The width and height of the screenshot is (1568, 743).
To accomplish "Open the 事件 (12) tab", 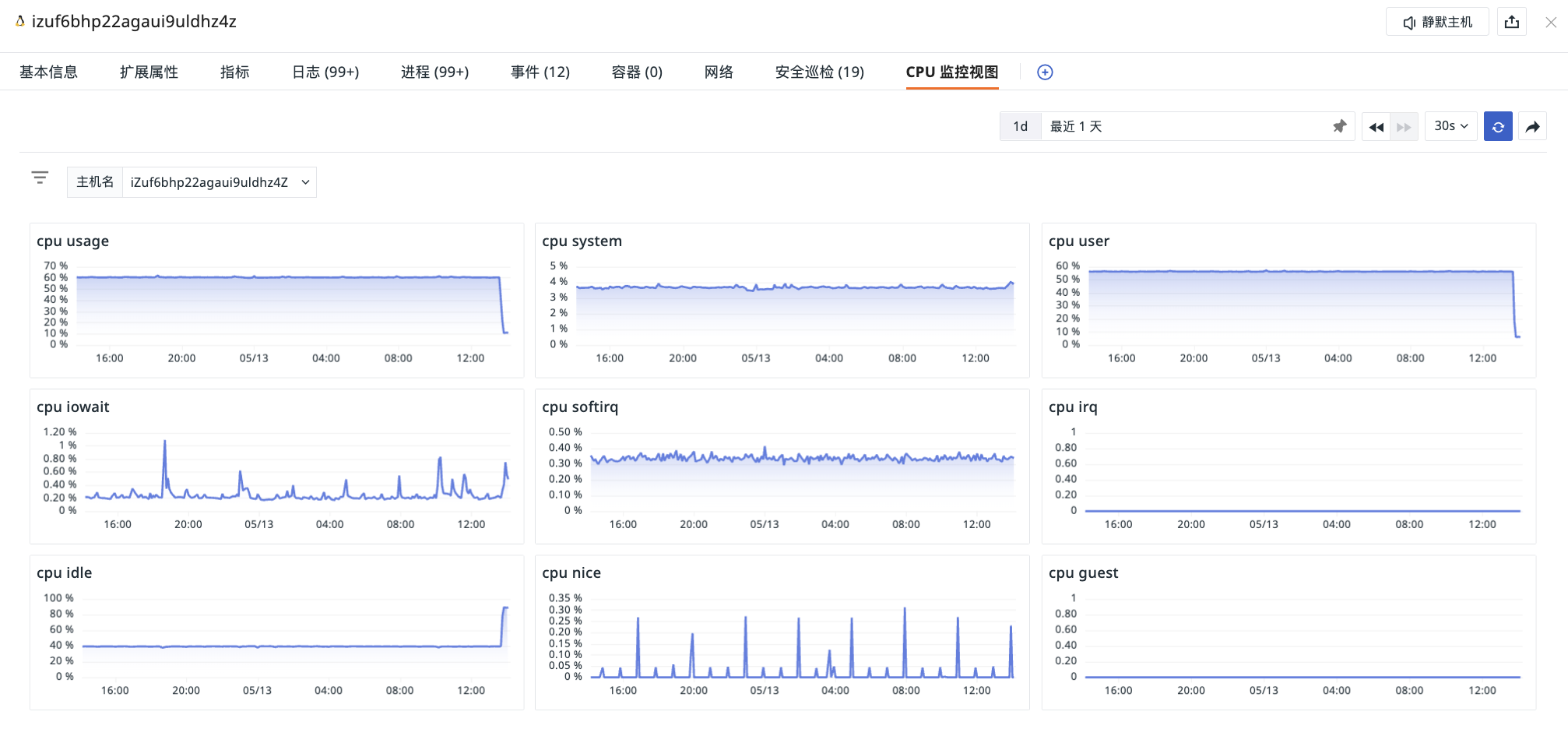I will [540, 72].
